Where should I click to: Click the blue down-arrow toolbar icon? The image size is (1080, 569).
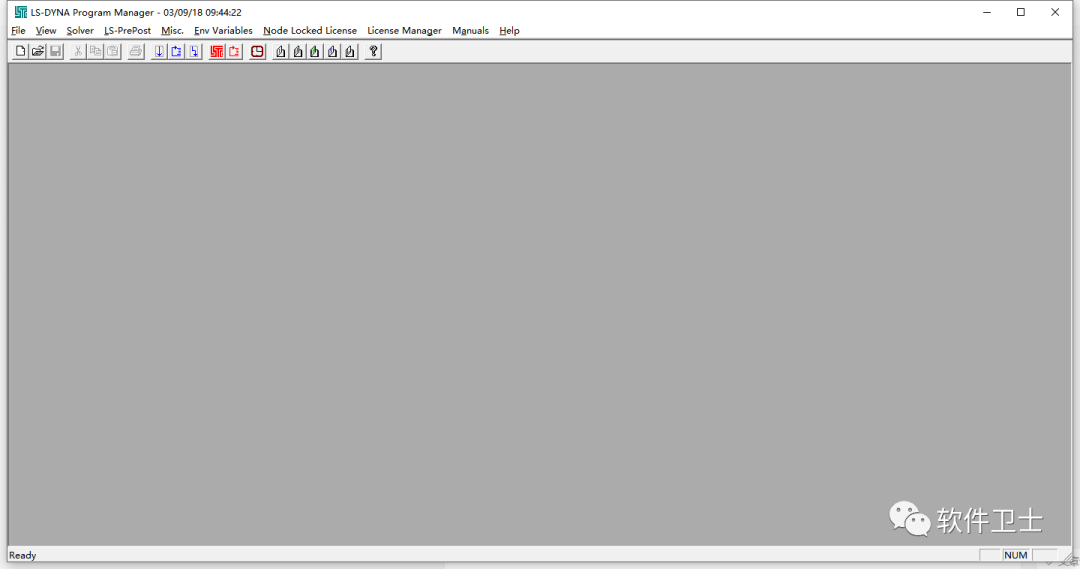coord(159,52)
